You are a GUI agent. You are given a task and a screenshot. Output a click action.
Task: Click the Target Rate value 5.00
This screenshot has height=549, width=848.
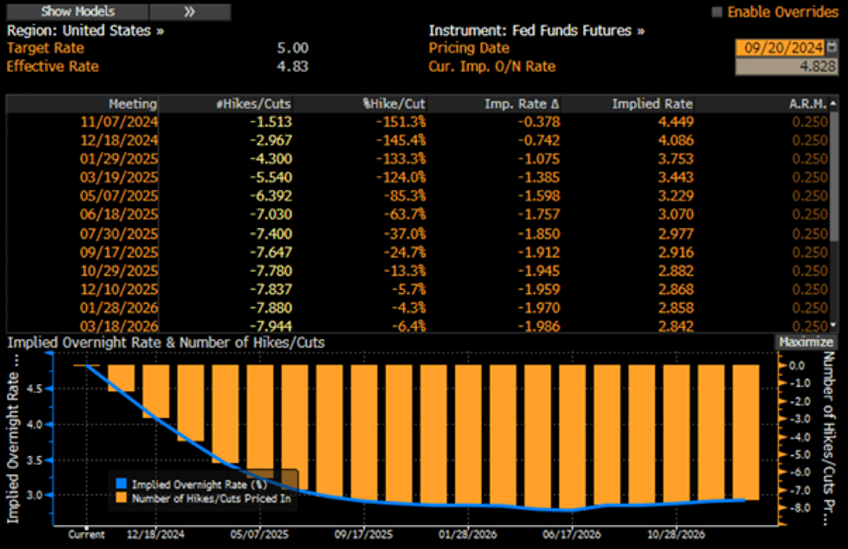(293, 48)
